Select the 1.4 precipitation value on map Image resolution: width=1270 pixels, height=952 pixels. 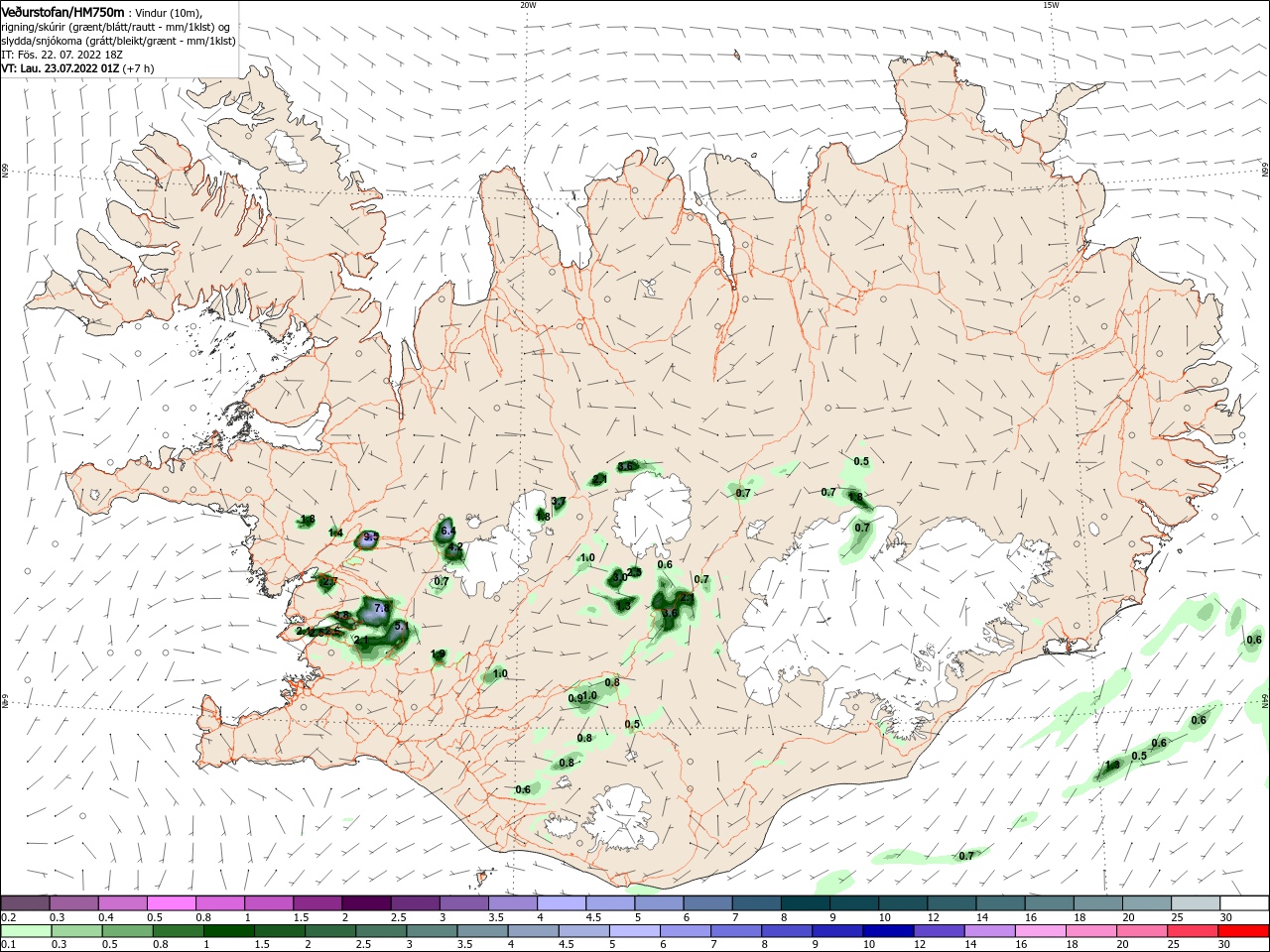tap(335, 534)
